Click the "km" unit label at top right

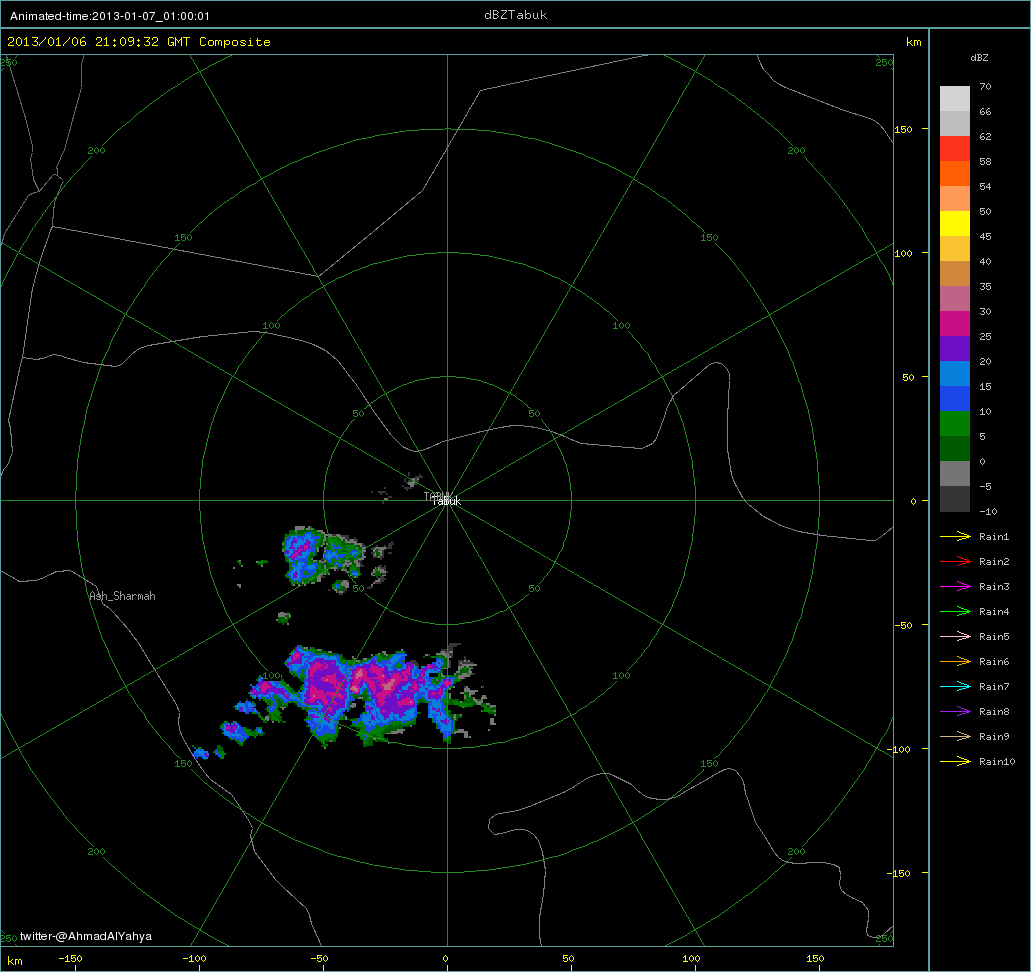pyautogui.click(x=914, y=42)
